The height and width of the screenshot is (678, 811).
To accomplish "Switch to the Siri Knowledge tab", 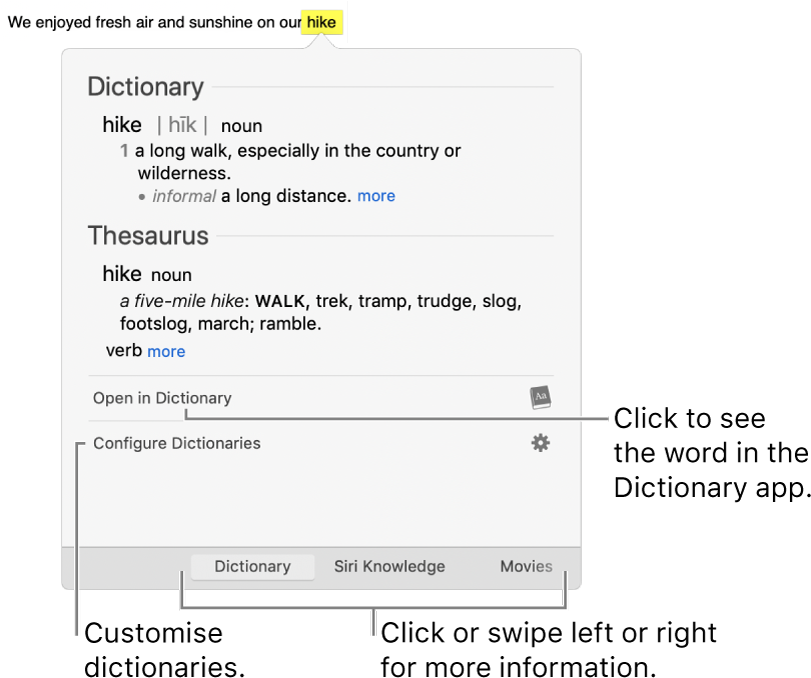I will [x=389, y=566].
